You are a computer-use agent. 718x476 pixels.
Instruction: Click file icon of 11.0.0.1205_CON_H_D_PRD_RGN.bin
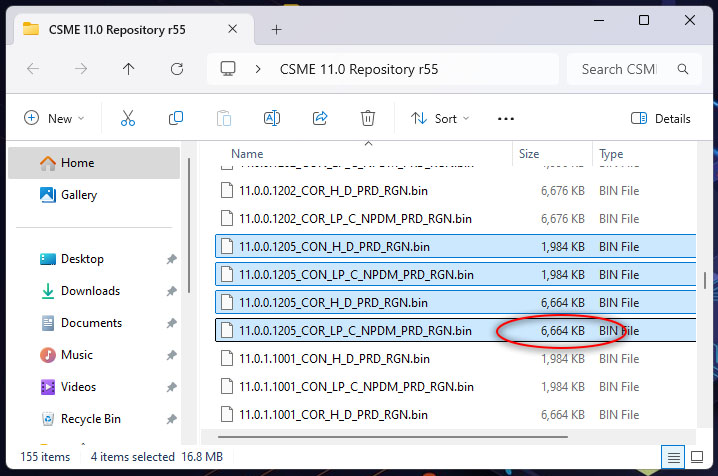[227, 247]
